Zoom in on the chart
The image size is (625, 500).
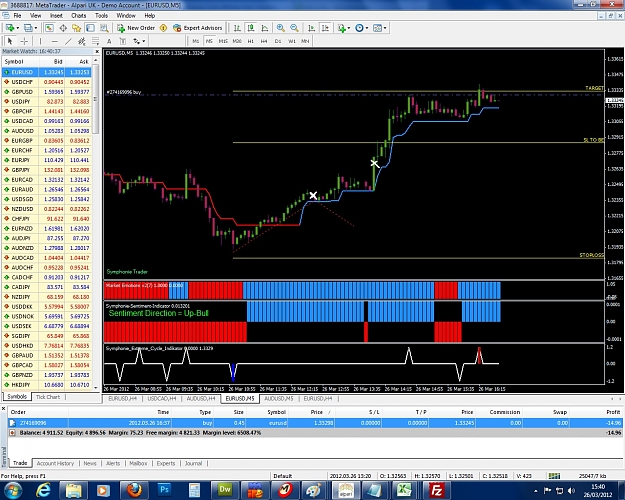[x=281, y=28]
